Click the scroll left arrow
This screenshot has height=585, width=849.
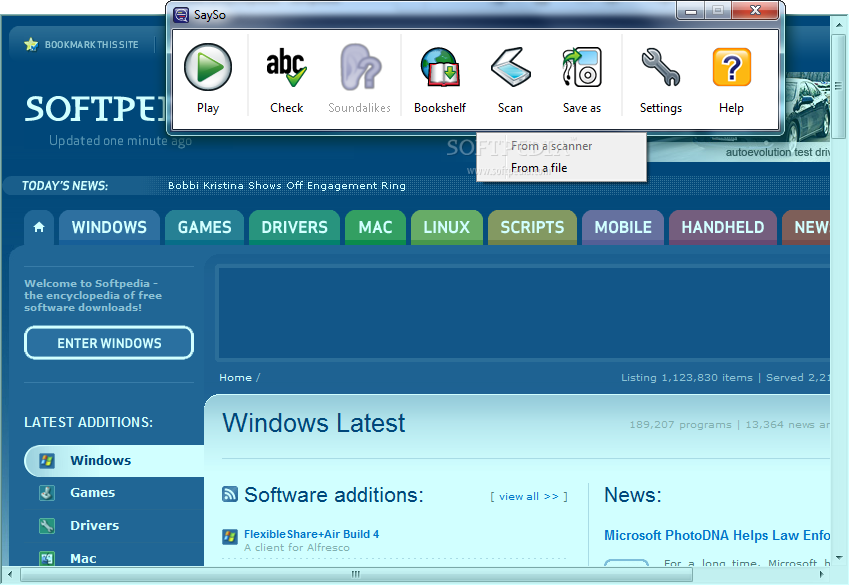pyautogui.click(x=10, y=574)
